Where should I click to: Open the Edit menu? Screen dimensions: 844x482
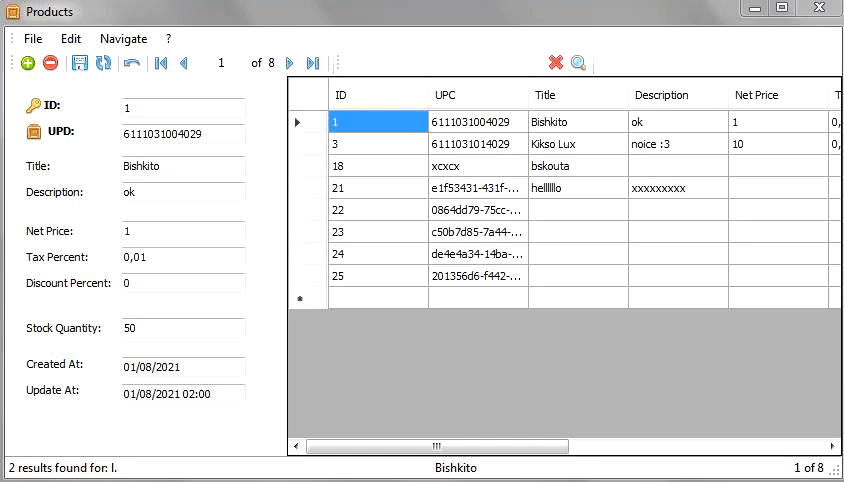coord(71,39)
